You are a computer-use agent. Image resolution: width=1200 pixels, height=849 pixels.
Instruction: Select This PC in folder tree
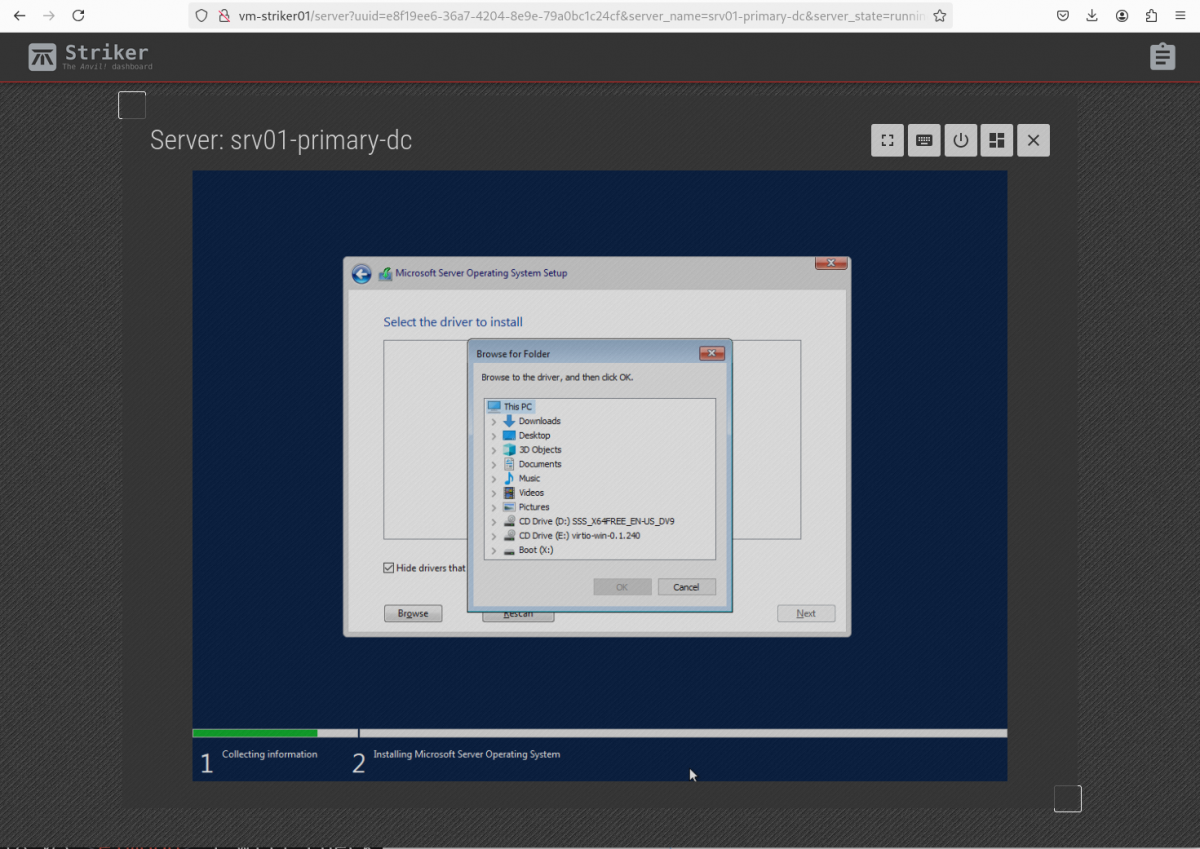pos(517,407)
